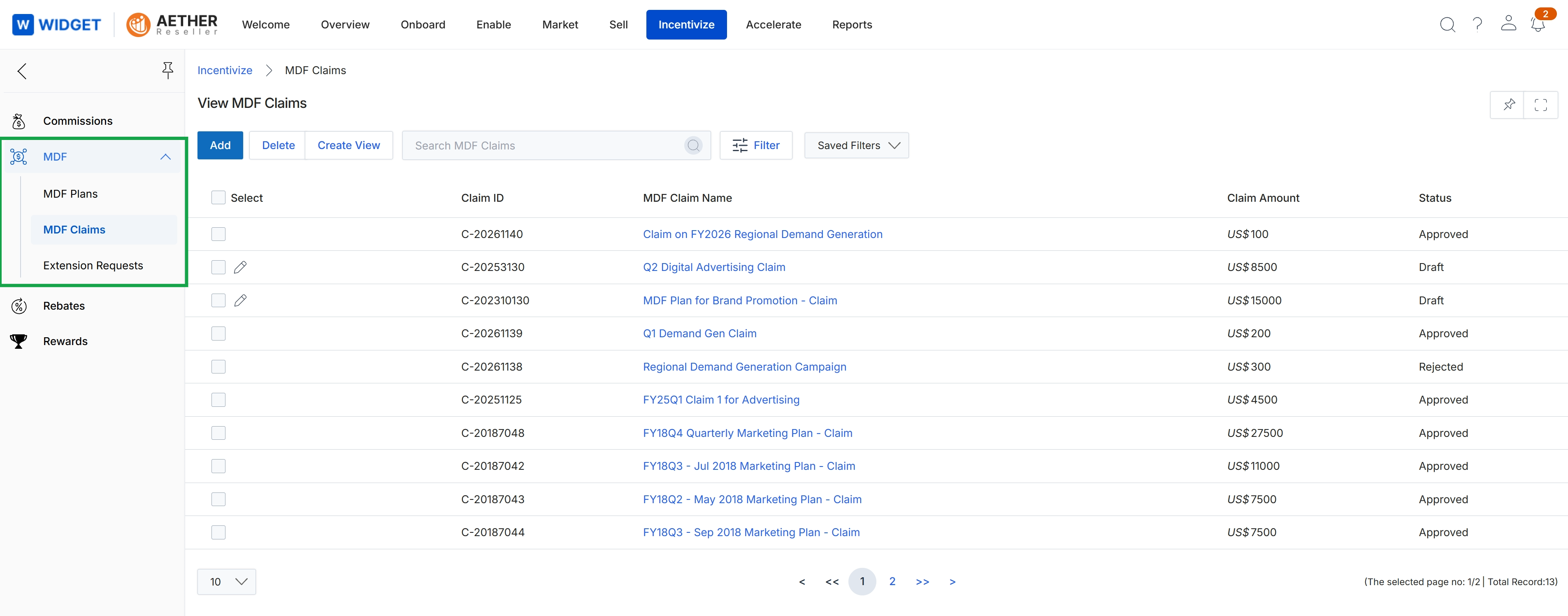The image size is (1568, 616).
Task: Go to the Onboard tab
Action: [x=423, y=24]
